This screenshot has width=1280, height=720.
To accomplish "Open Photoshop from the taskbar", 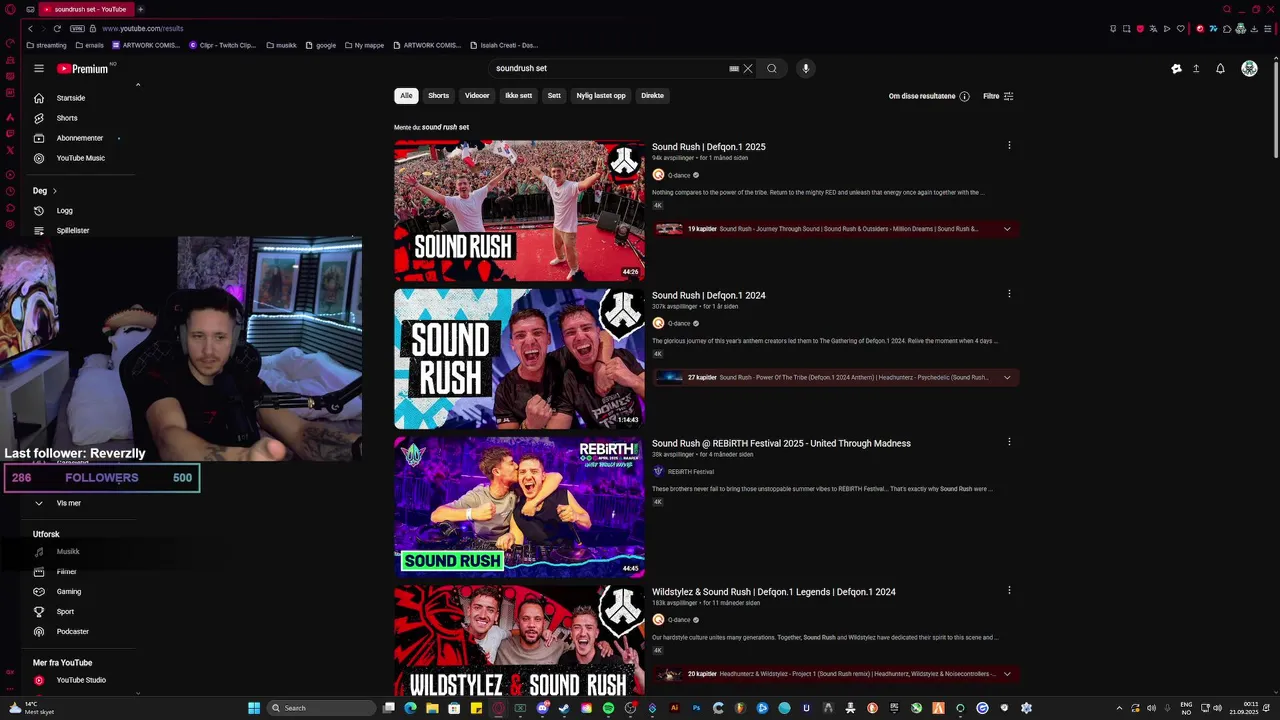I will [x=696, y=708].
